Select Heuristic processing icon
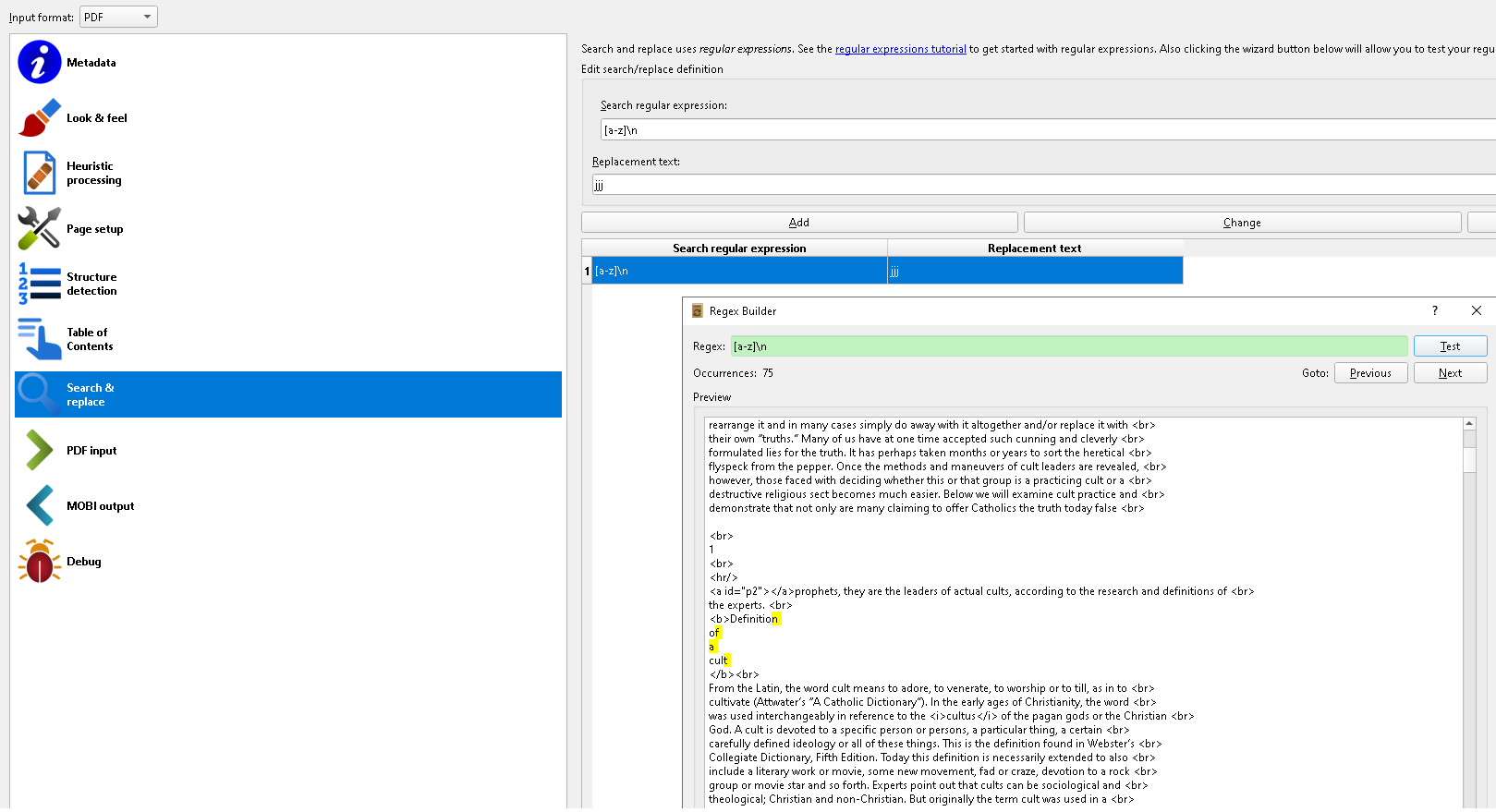1496x812 pixels. click(39, 173)
